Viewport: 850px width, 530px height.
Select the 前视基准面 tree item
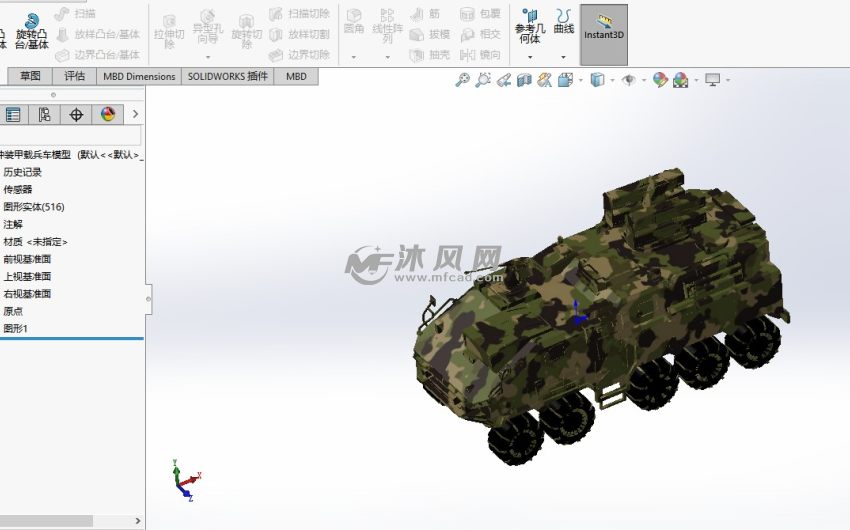[x=27, y=259]
